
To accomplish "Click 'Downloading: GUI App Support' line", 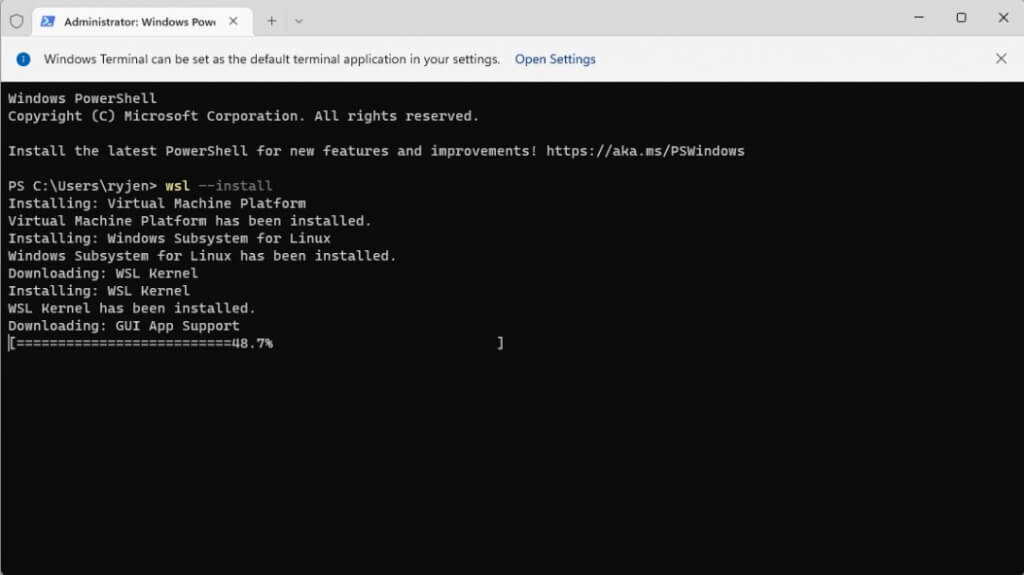I will point(124,325).
